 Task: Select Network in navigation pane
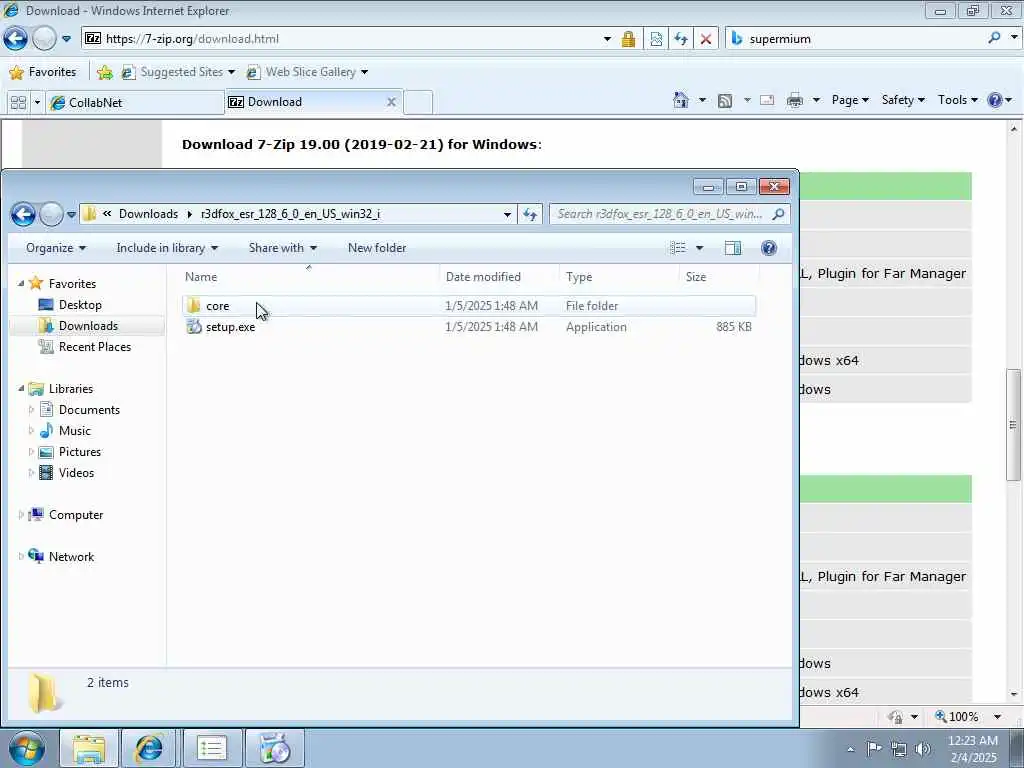[x=71, y=556]
